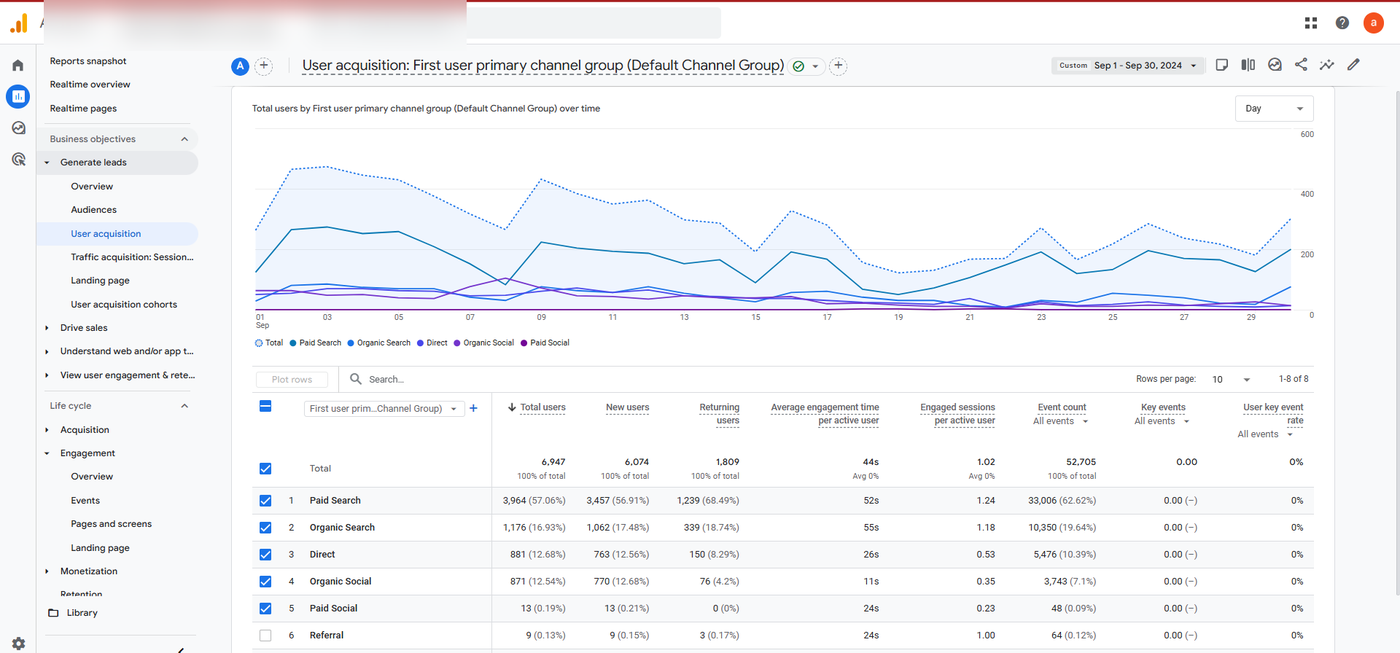Sort by Average engagement time column header
1400x653 pixels.
coord(825,414)
